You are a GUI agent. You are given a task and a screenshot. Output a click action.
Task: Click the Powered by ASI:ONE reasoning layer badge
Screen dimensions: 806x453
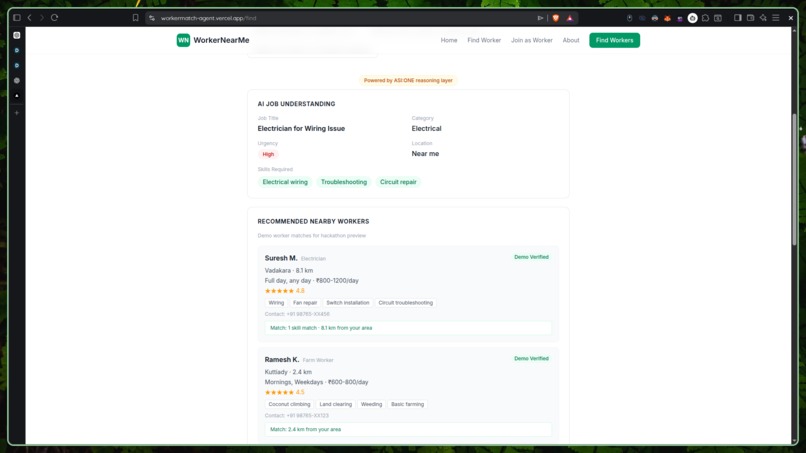(408, 80)
